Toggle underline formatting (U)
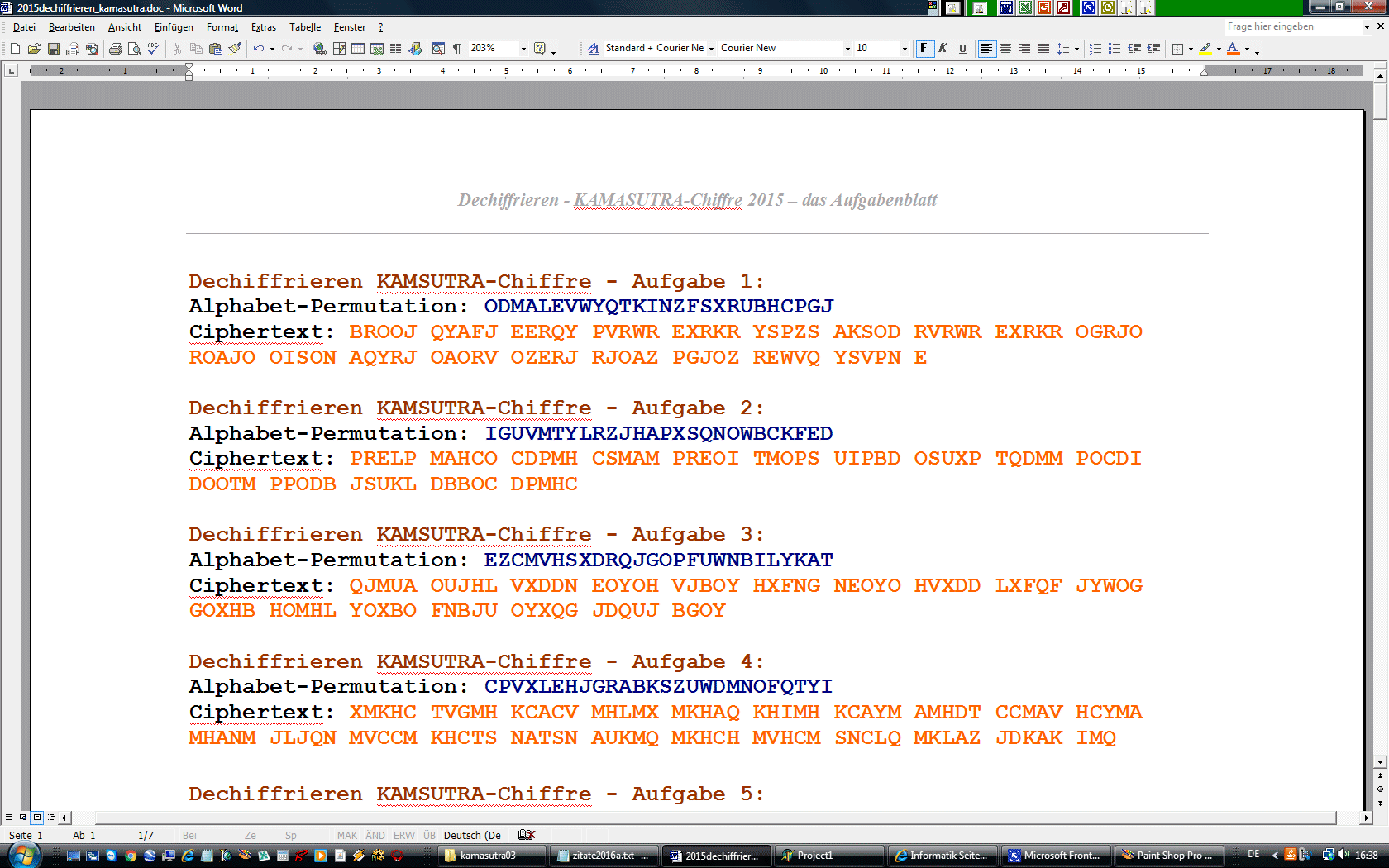Screen dimensions: 1389x868 click(x=962, y=49)
